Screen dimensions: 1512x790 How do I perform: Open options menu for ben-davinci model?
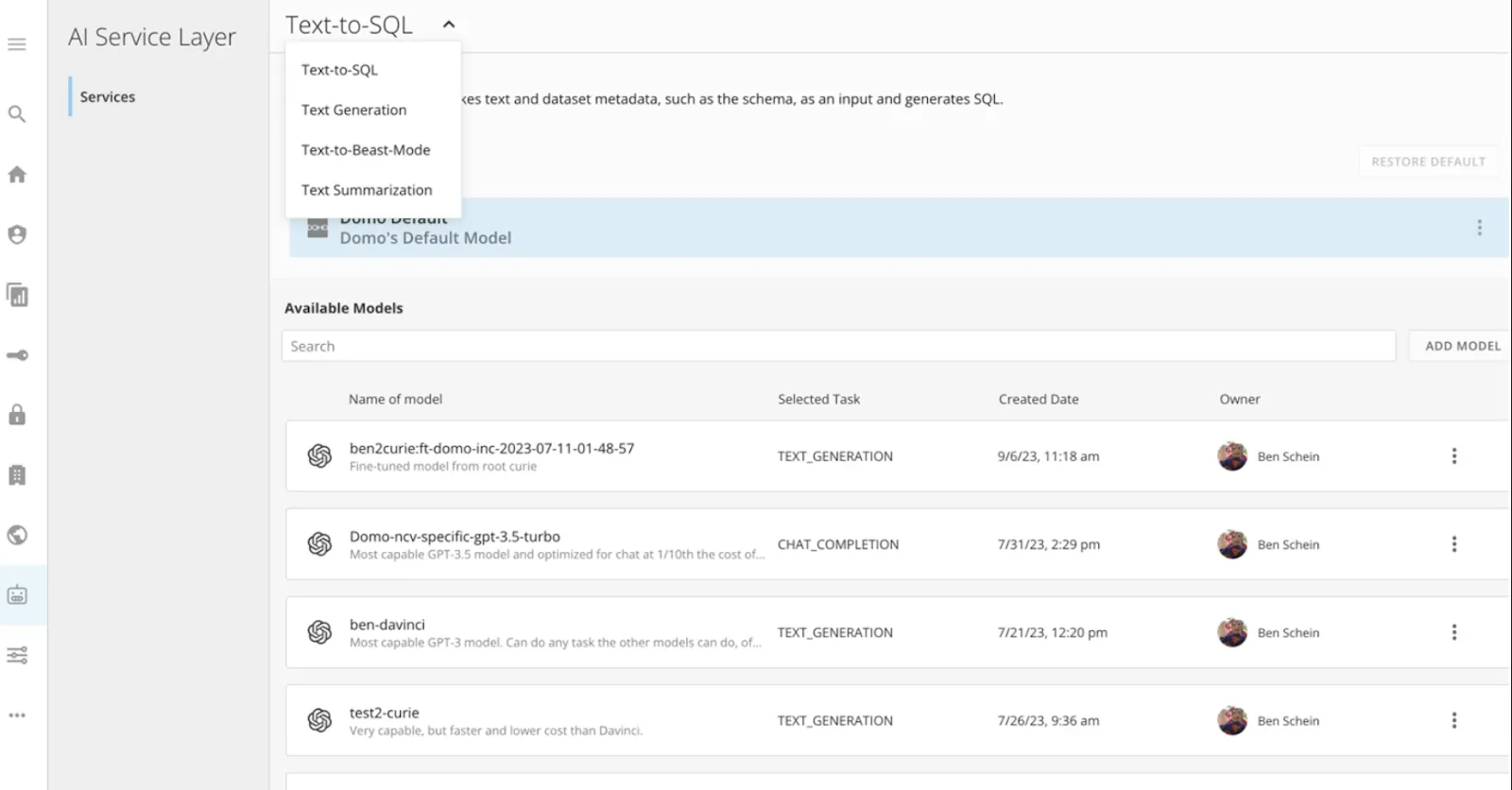point(1453,632)
